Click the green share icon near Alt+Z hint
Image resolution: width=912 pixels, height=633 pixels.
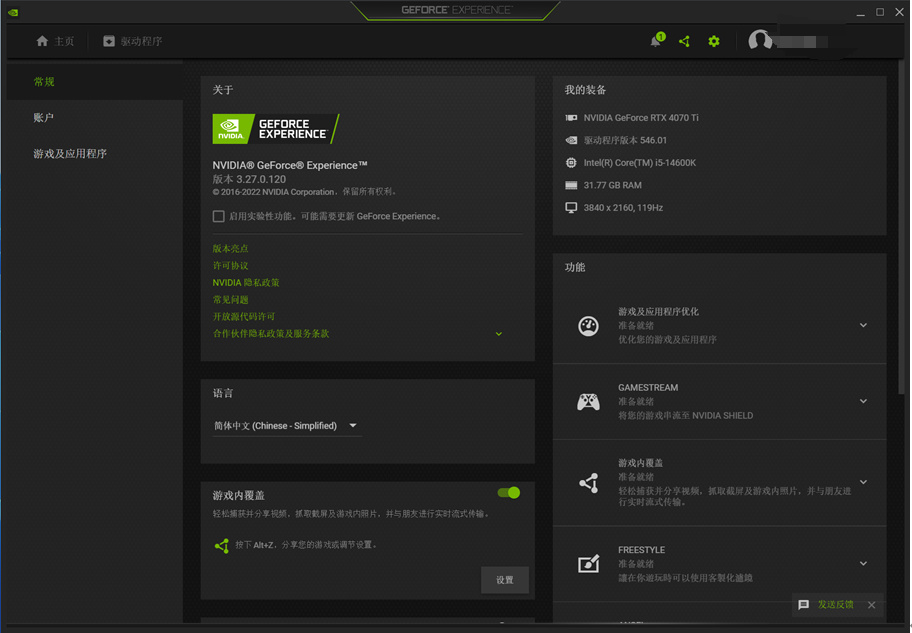(x=222, y=545)
